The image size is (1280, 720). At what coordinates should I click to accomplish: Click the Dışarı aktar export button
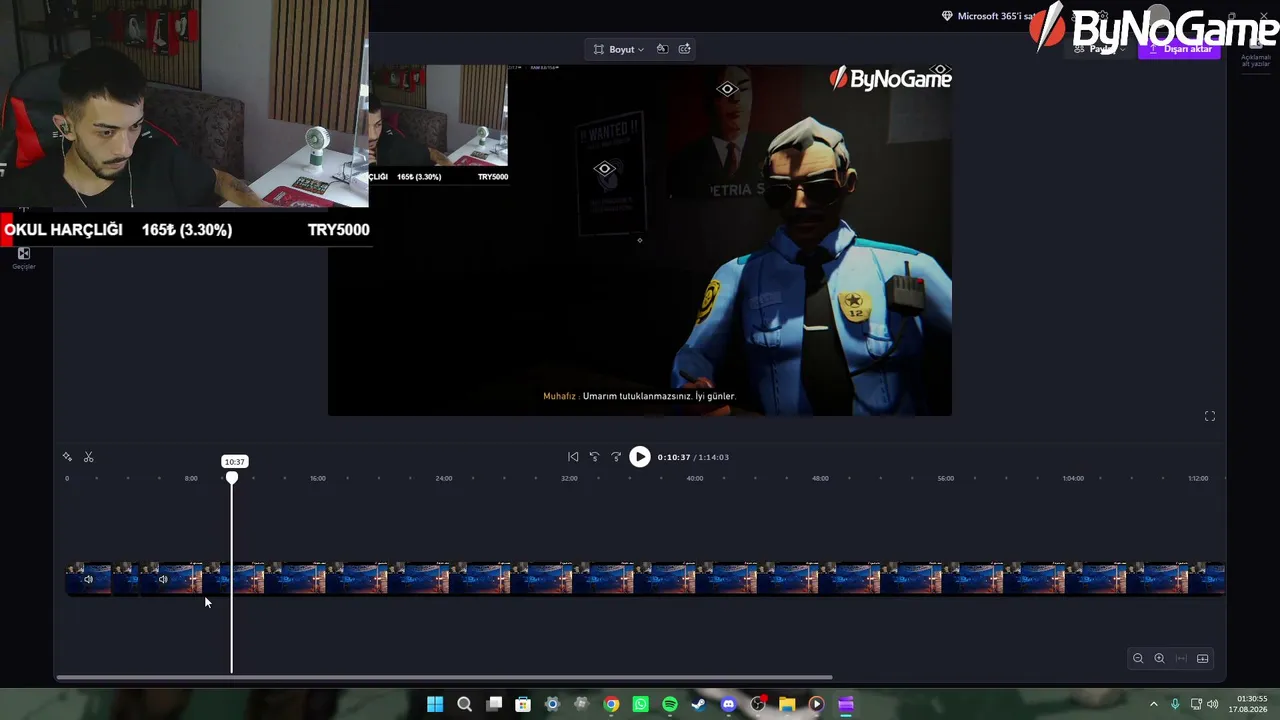tap(1180, 49)
